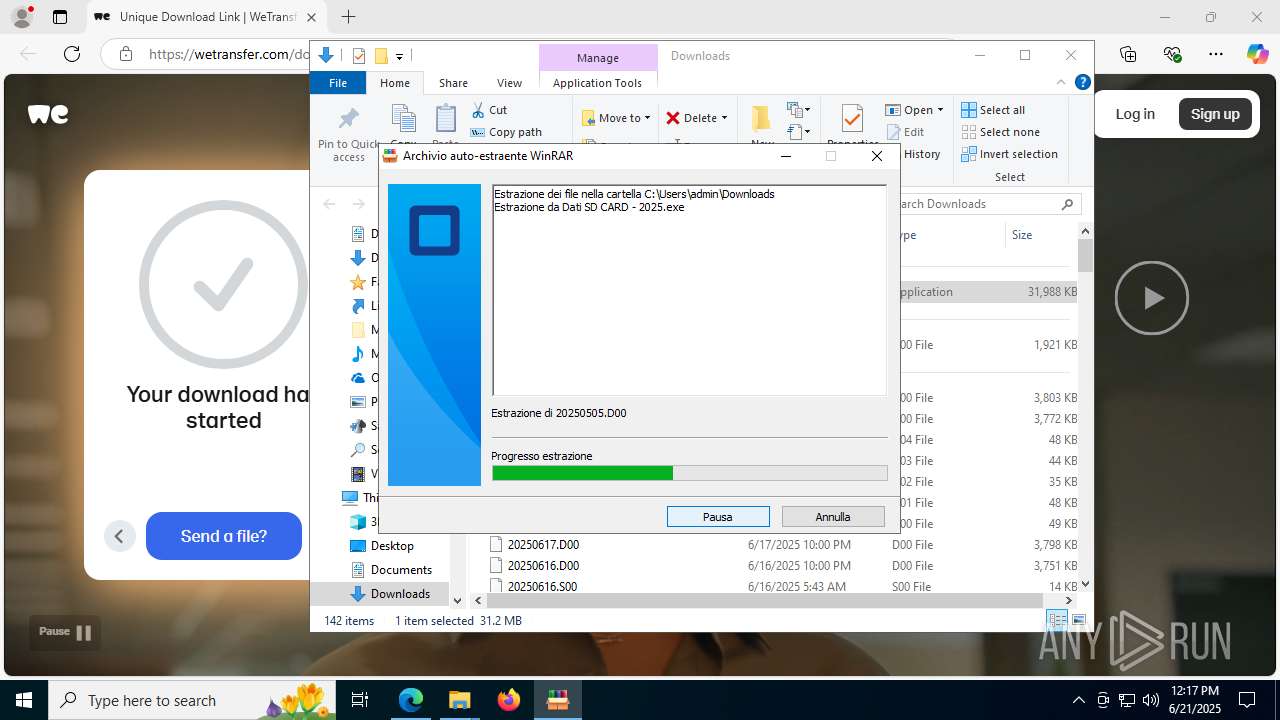Click the New folder icon in ribbon
Viewport: 1280px width, 720px height.
(762, 119)
